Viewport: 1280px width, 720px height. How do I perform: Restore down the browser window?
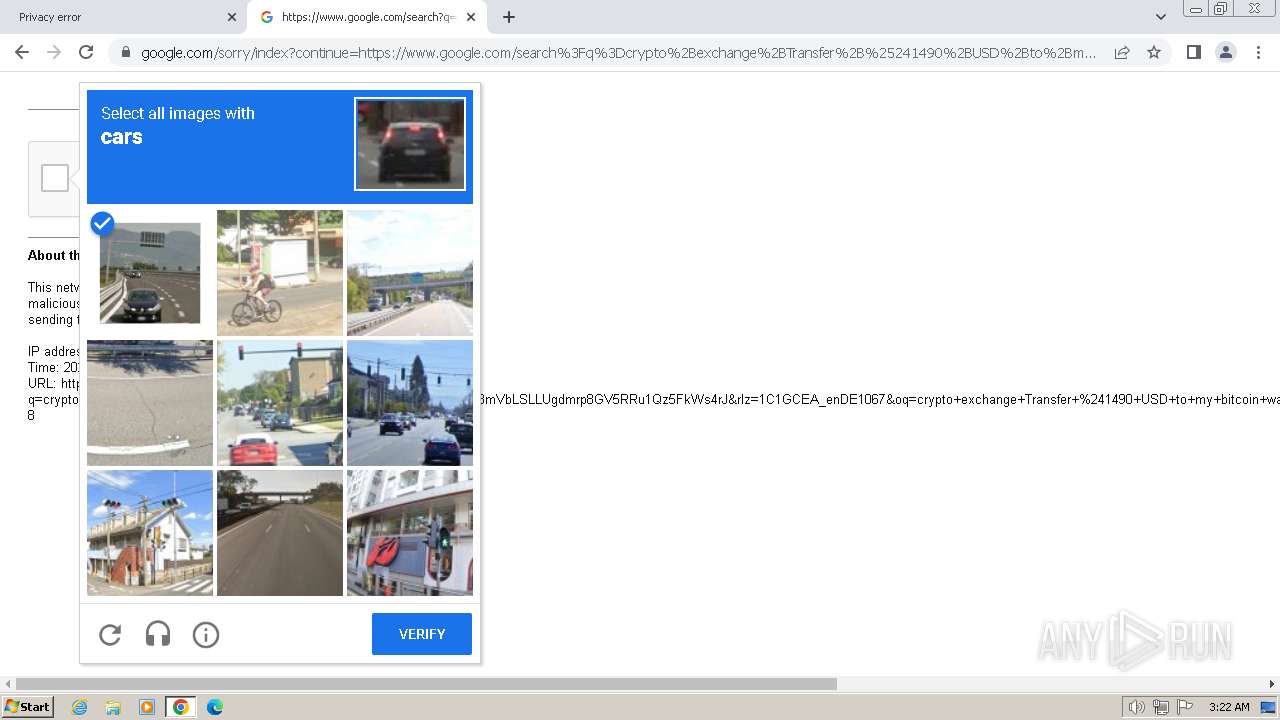tap(1221, 8)
